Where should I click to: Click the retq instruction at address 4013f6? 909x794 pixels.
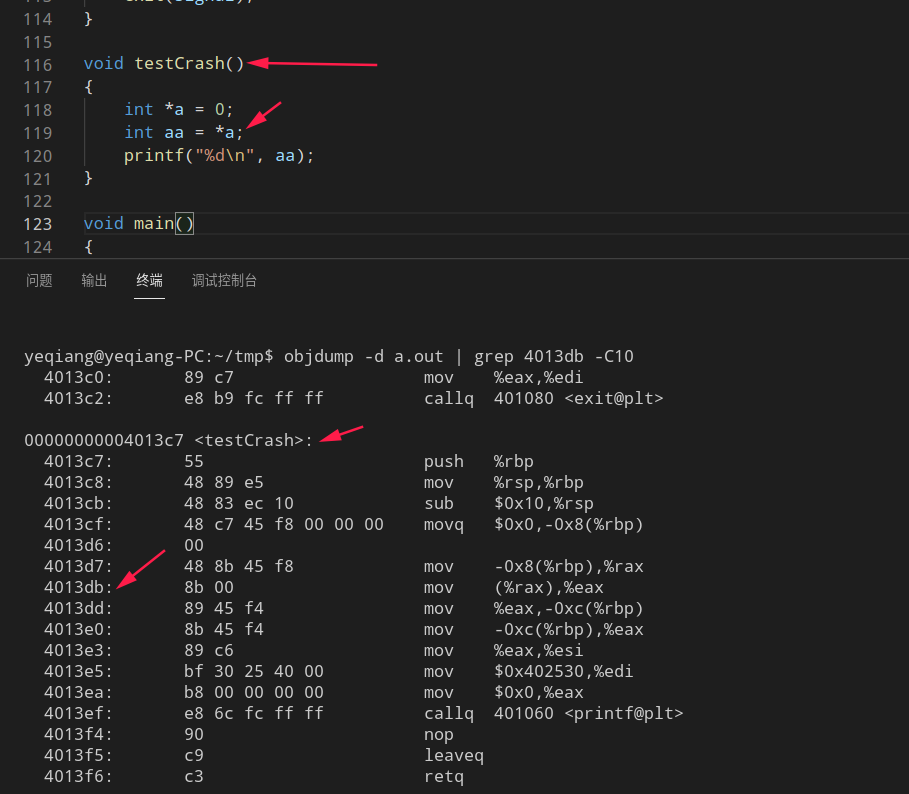pos(443,776)
